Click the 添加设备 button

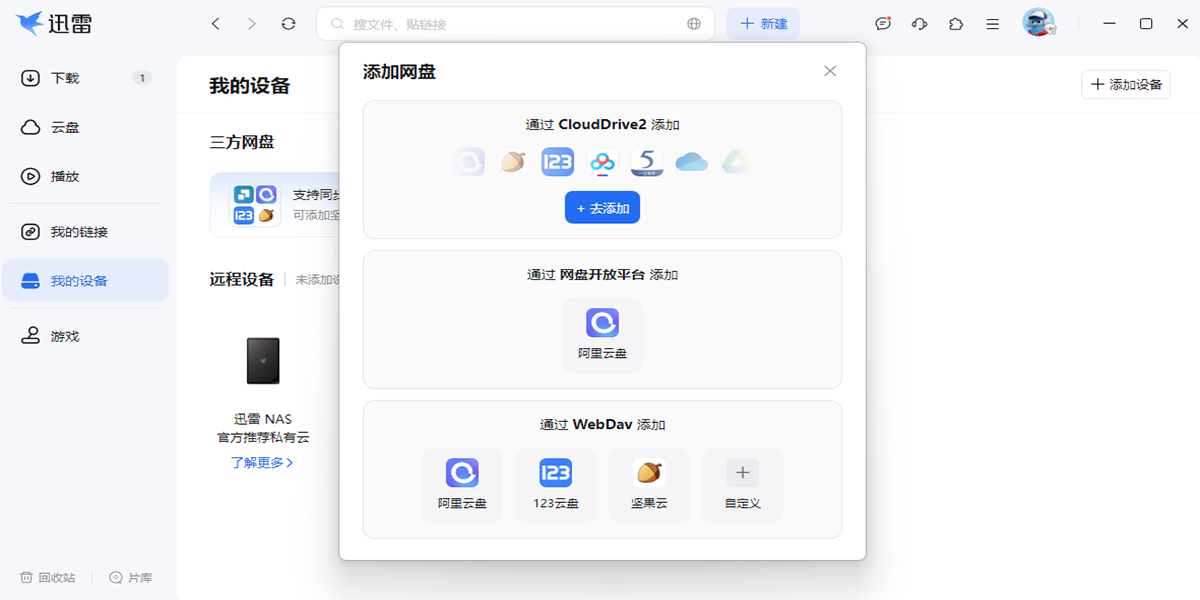(1126, 84)
